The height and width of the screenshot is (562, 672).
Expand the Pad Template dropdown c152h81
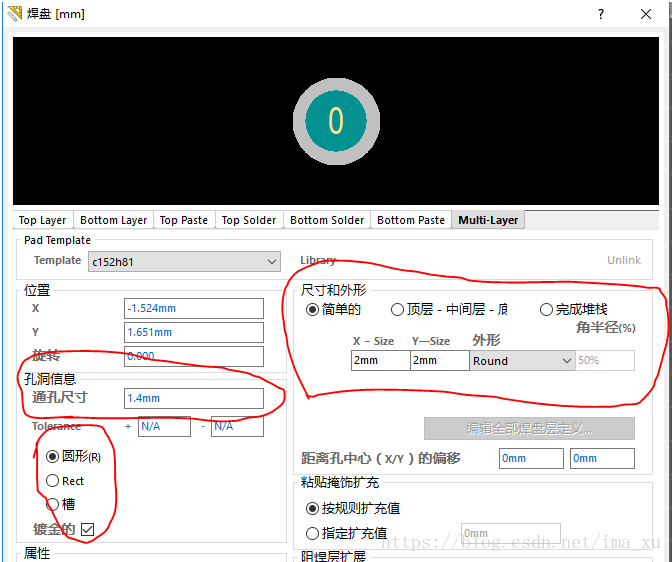[x=184, y=262]
